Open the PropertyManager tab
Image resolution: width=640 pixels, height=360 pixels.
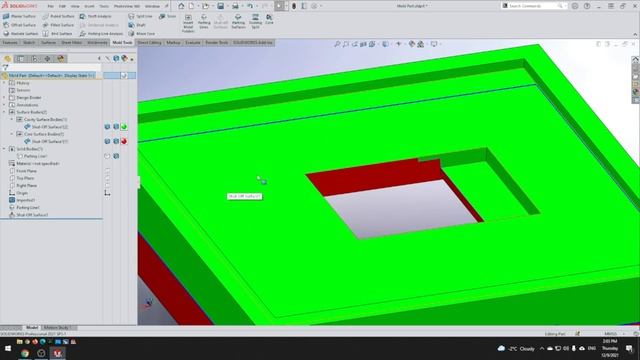20,58
